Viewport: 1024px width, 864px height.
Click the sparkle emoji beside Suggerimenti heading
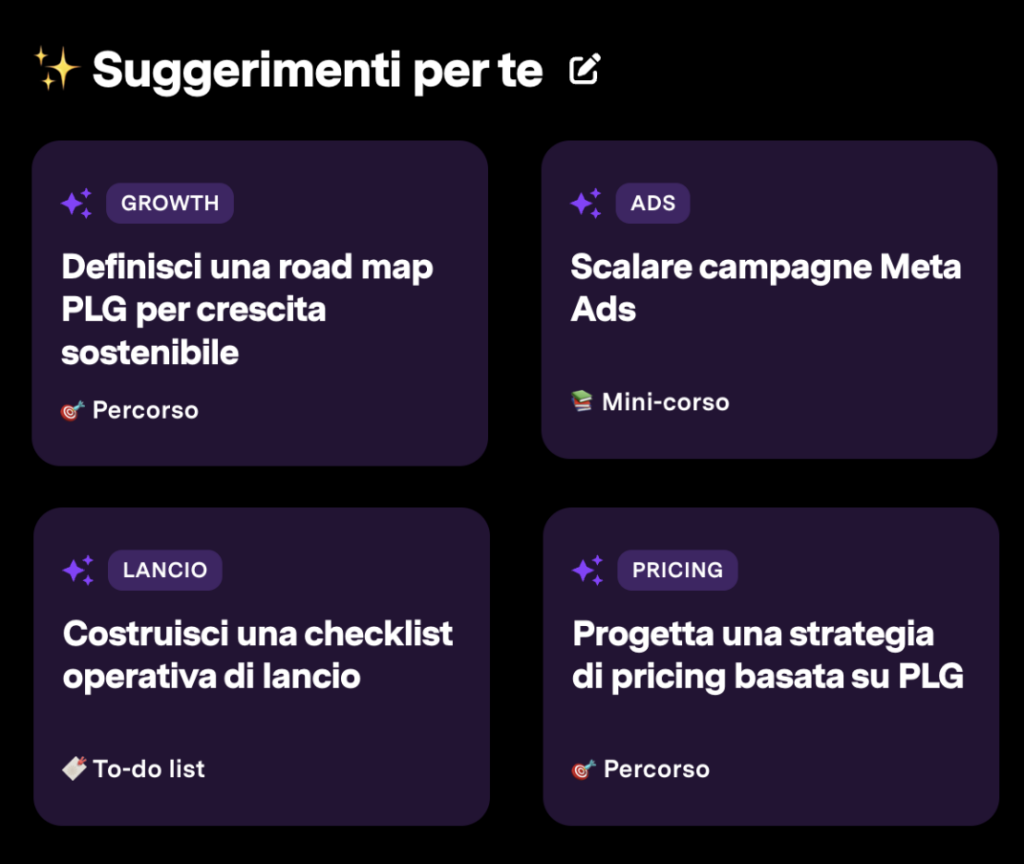pos(56,69)
